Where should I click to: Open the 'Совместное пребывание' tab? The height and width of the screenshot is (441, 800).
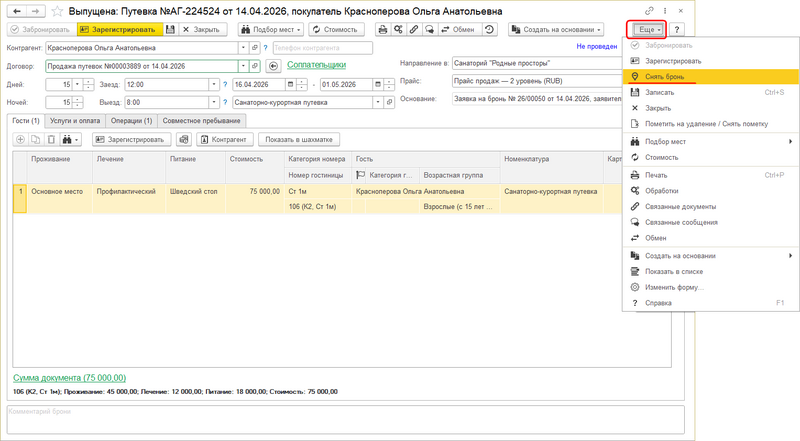pyautogui.click(x=201, y=120)
